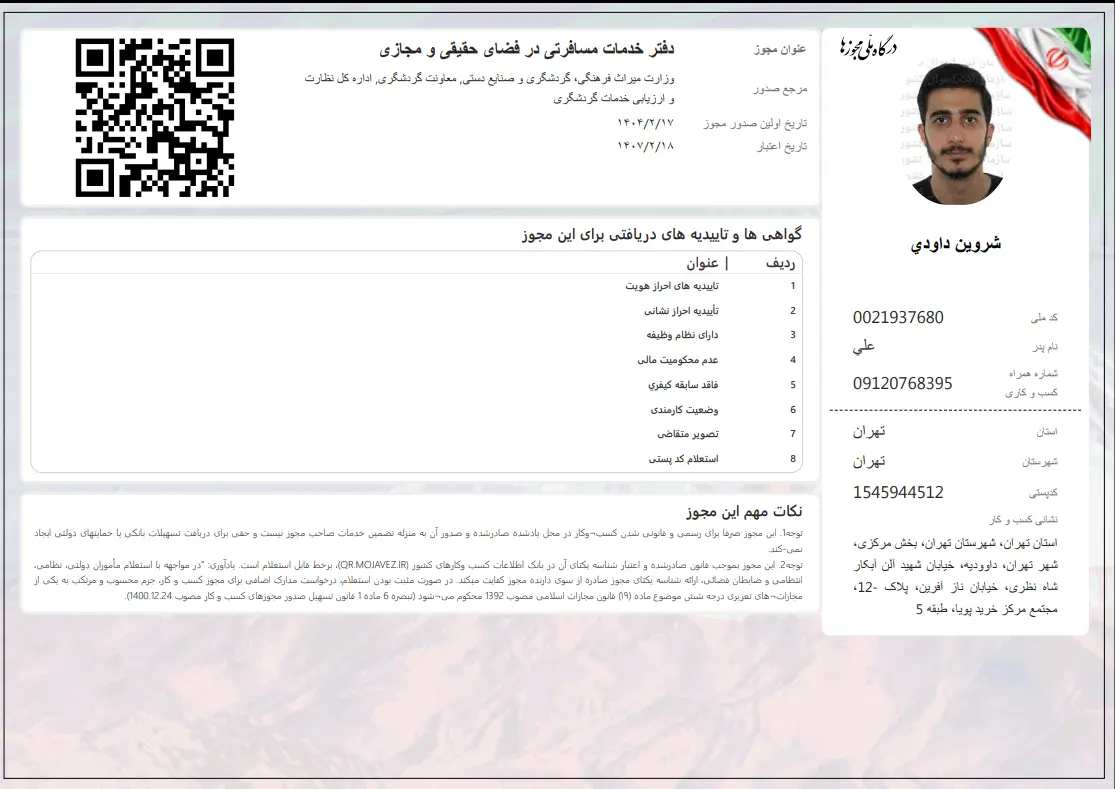The image size is (1115, 789).
Task: Select the توجه1 note paragraph
Action: 418,541
